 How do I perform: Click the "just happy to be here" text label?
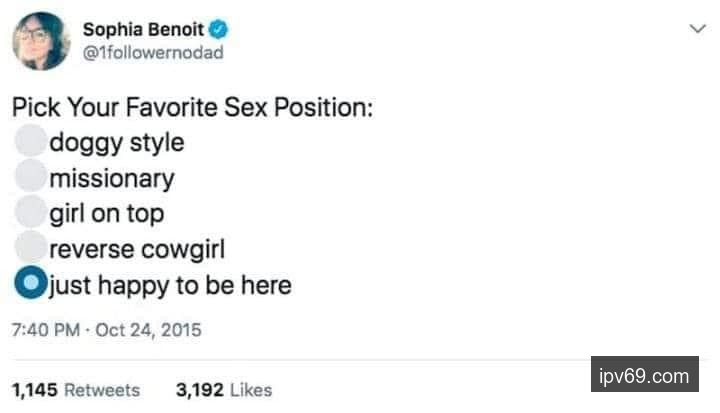tap(170, 285)
